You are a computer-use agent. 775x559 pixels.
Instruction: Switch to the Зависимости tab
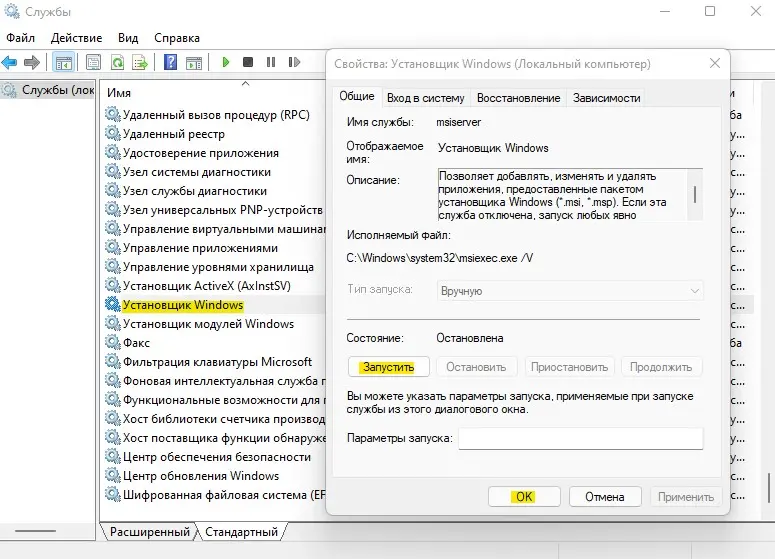[606, 98]
